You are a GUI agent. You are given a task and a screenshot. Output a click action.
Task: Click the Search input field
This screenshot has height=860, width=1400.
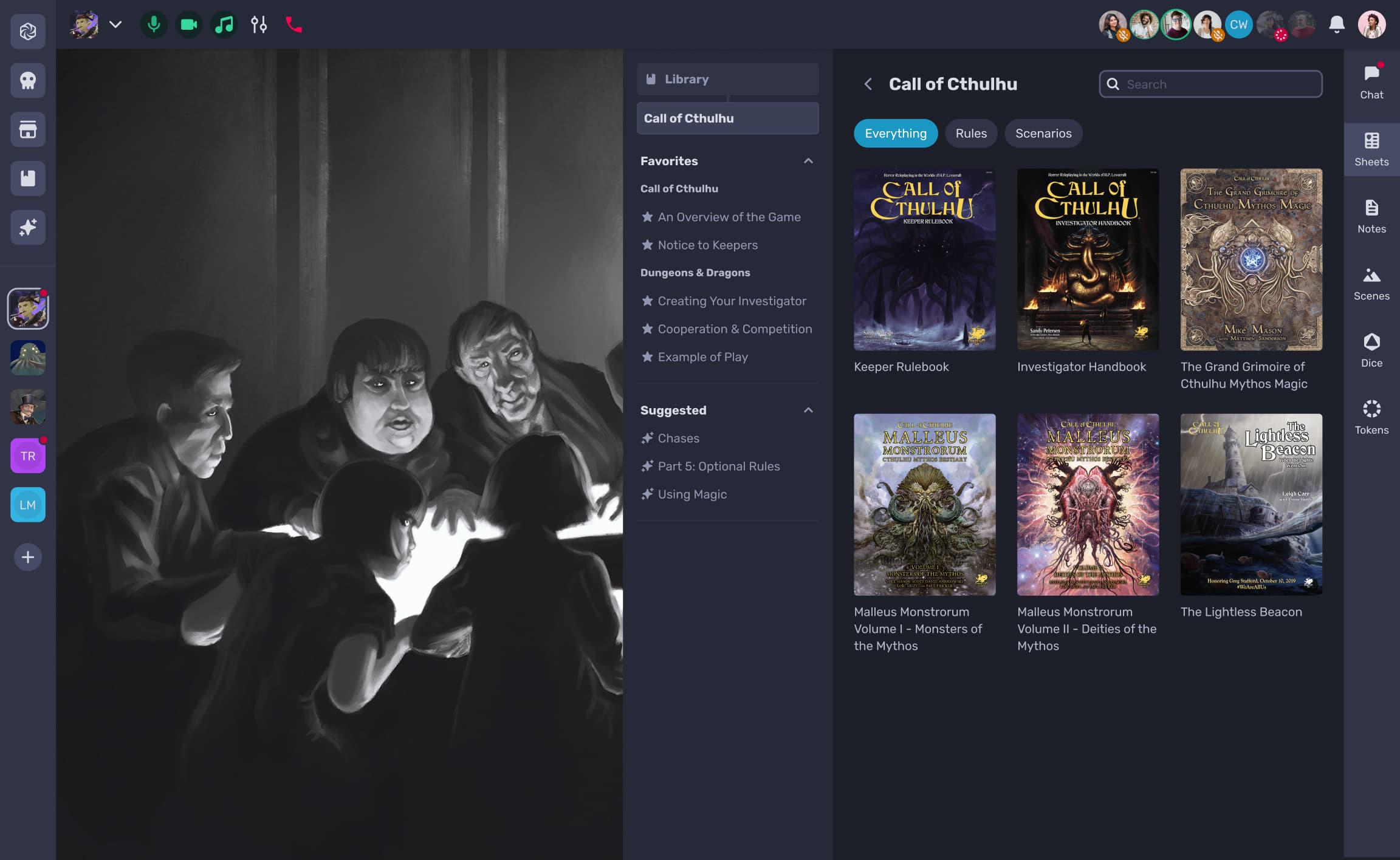(x=1210, y=84)
